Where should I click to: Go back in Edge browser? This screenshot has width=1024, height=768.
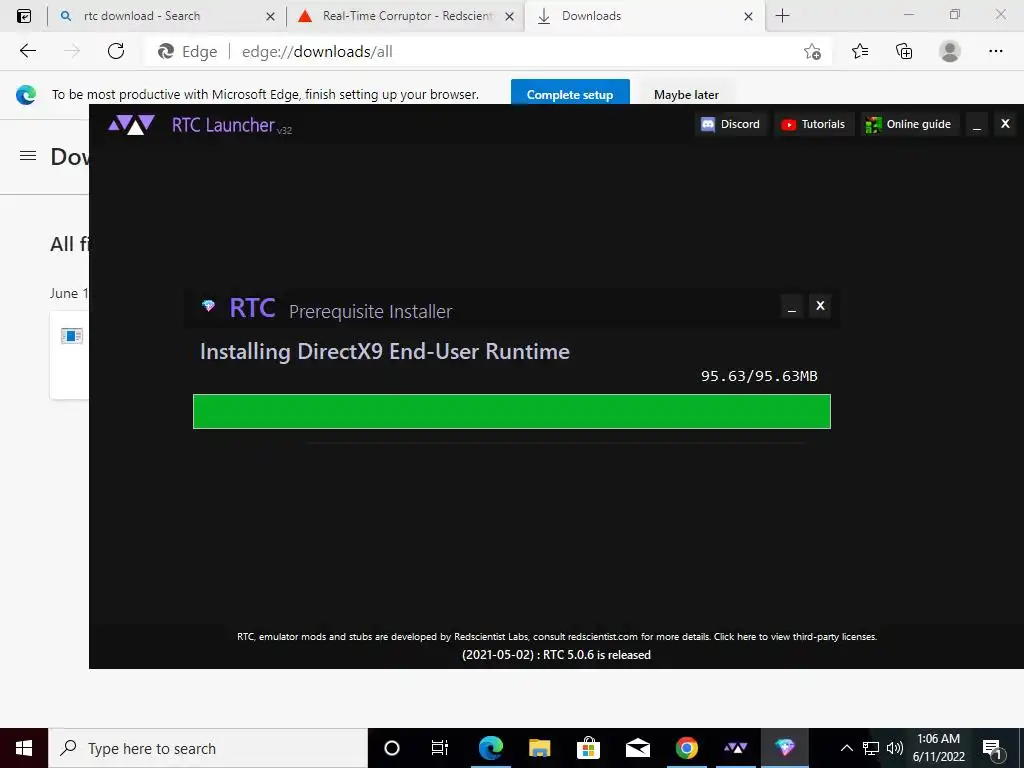click(27, 51)
